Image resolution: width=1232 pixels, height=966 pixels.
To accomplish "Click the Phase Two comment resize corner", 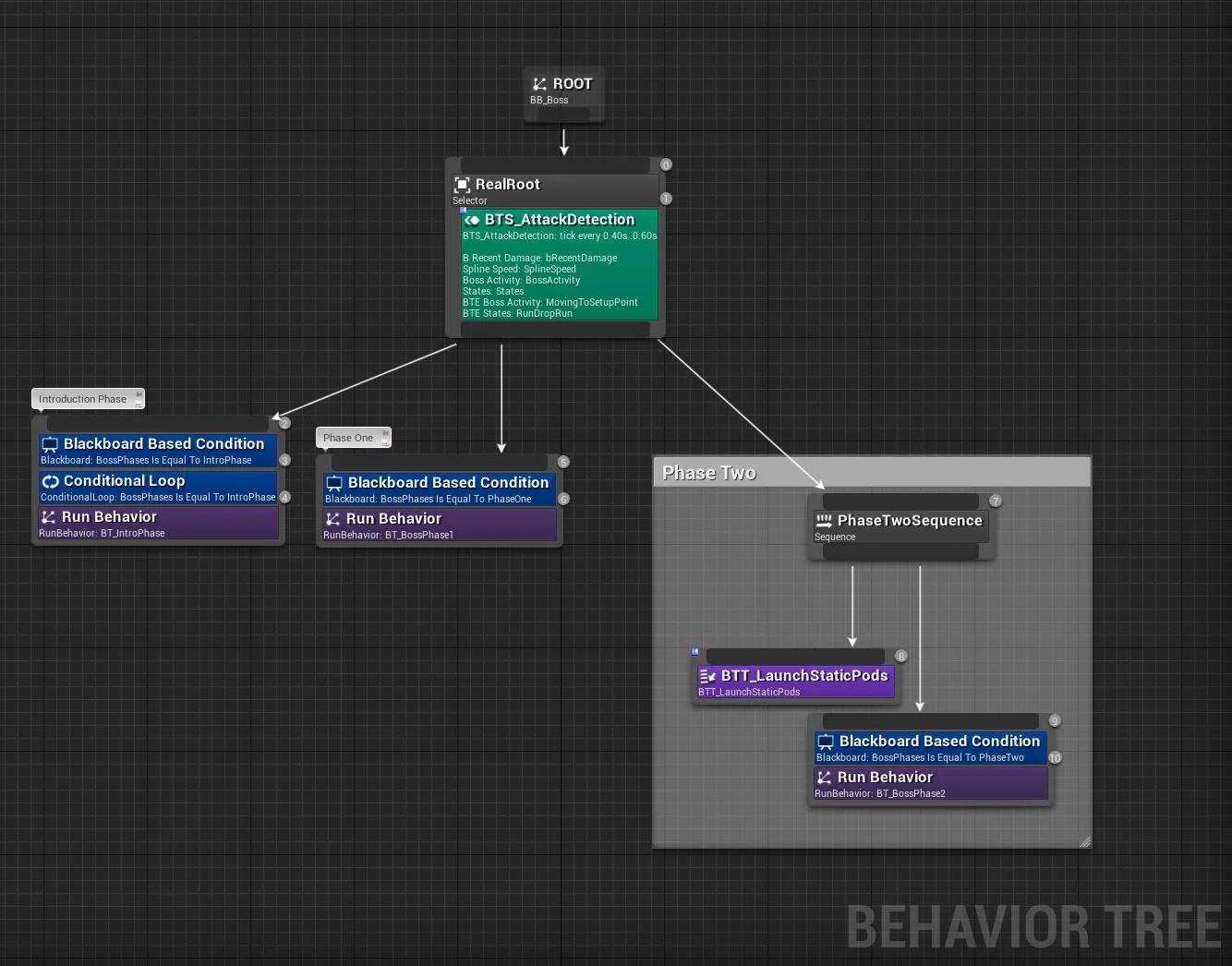I will coord(1085,841).
